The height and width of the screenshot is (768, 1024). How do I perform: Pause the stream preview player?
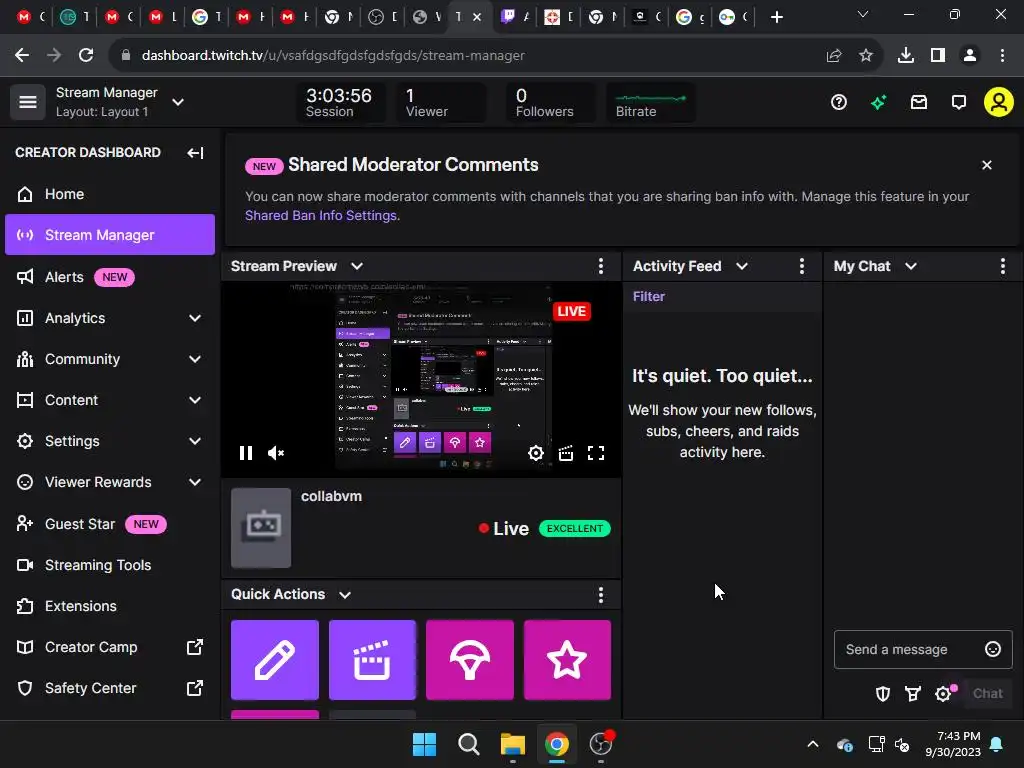[246, 453]
